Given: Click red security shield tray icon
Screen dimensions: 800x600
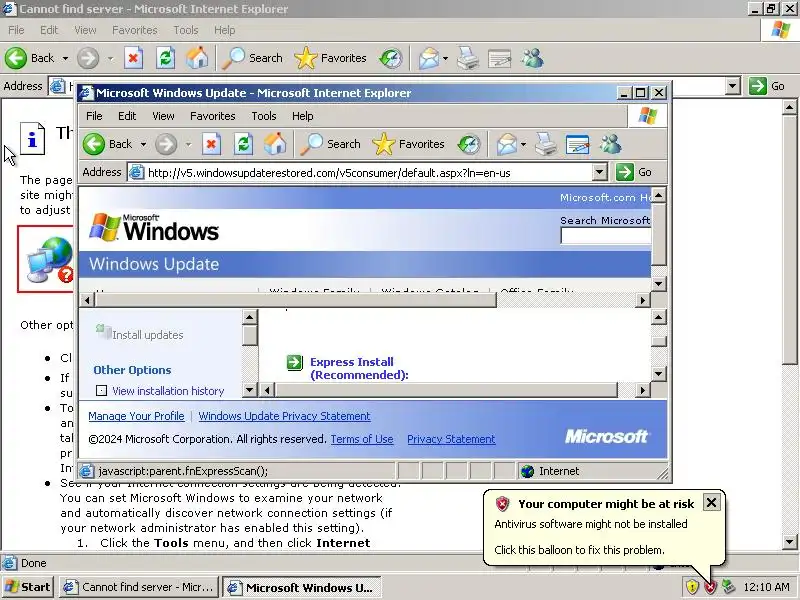Looking at the screenshot, I should [710, 587].
